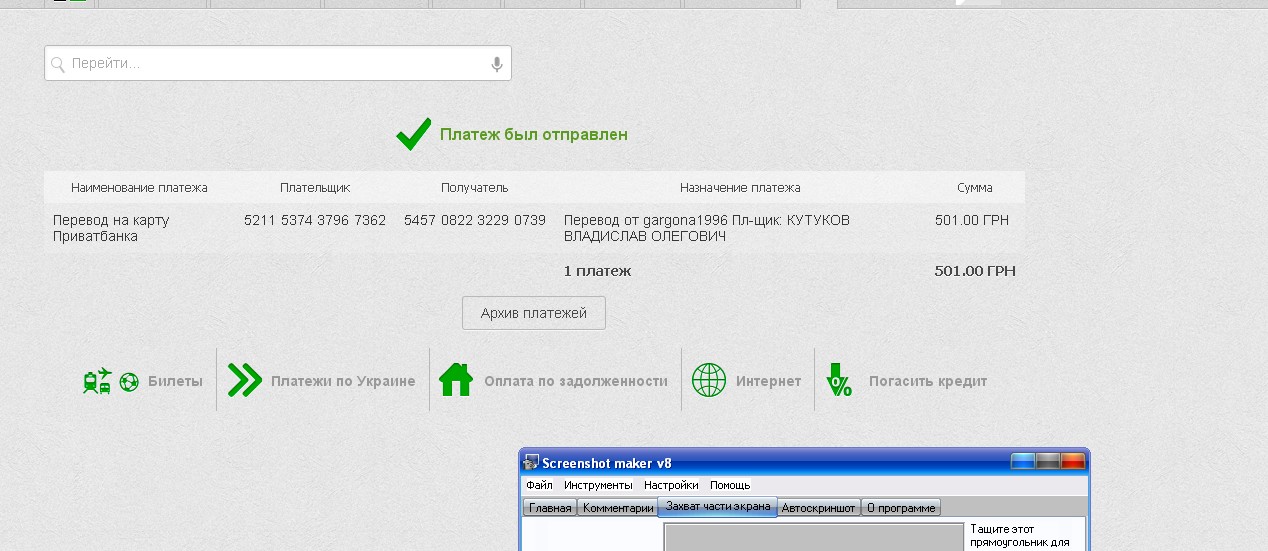Click the globe Internet icon

pyautogui.click(x=709, y=381)
